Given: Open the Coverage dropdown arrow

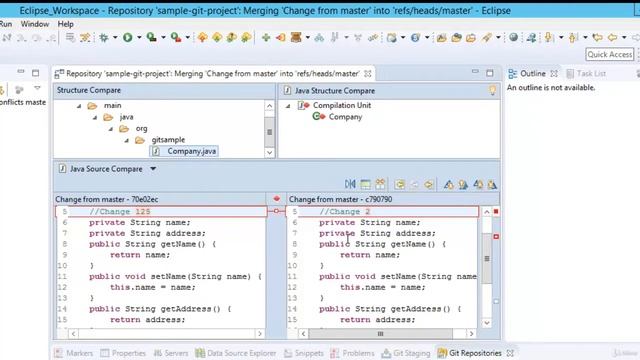Looking at the screenshot, I should tap(163, 38).
